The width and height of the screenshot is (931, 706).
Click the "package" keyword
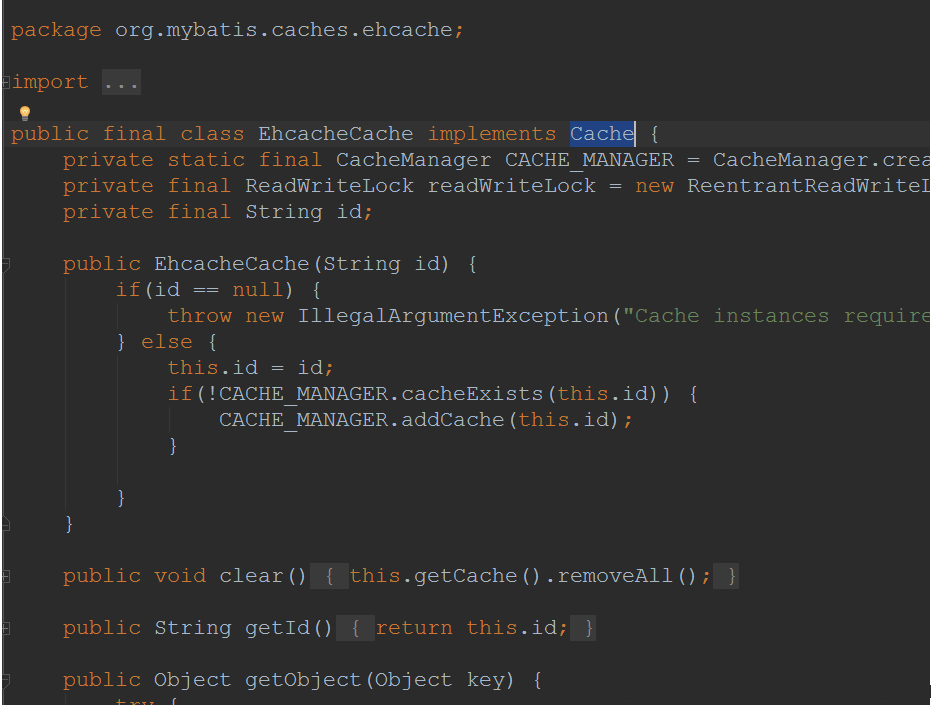click(x=56, y=30)
